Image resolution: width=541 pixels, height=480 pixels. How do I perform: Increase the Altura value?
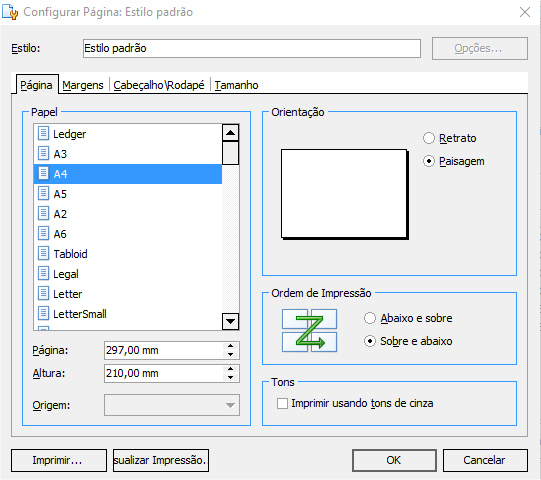pyautogui.click(x=230, y=369)
